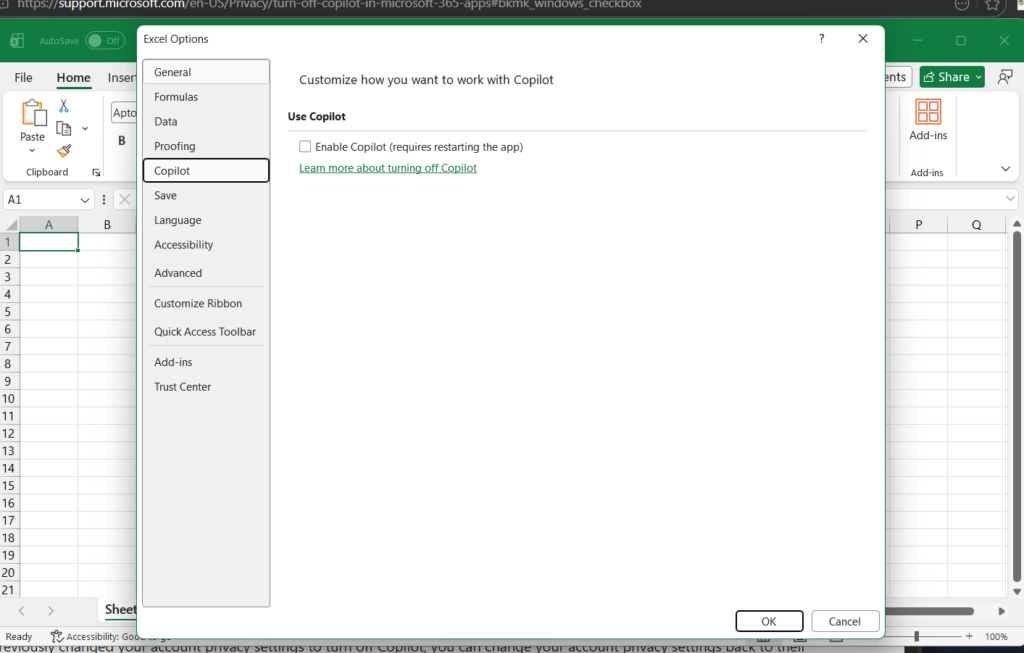This screenshot has height=653, width=1024.
Task: Click the Paste clipboard icon
Action: (33, 113)
